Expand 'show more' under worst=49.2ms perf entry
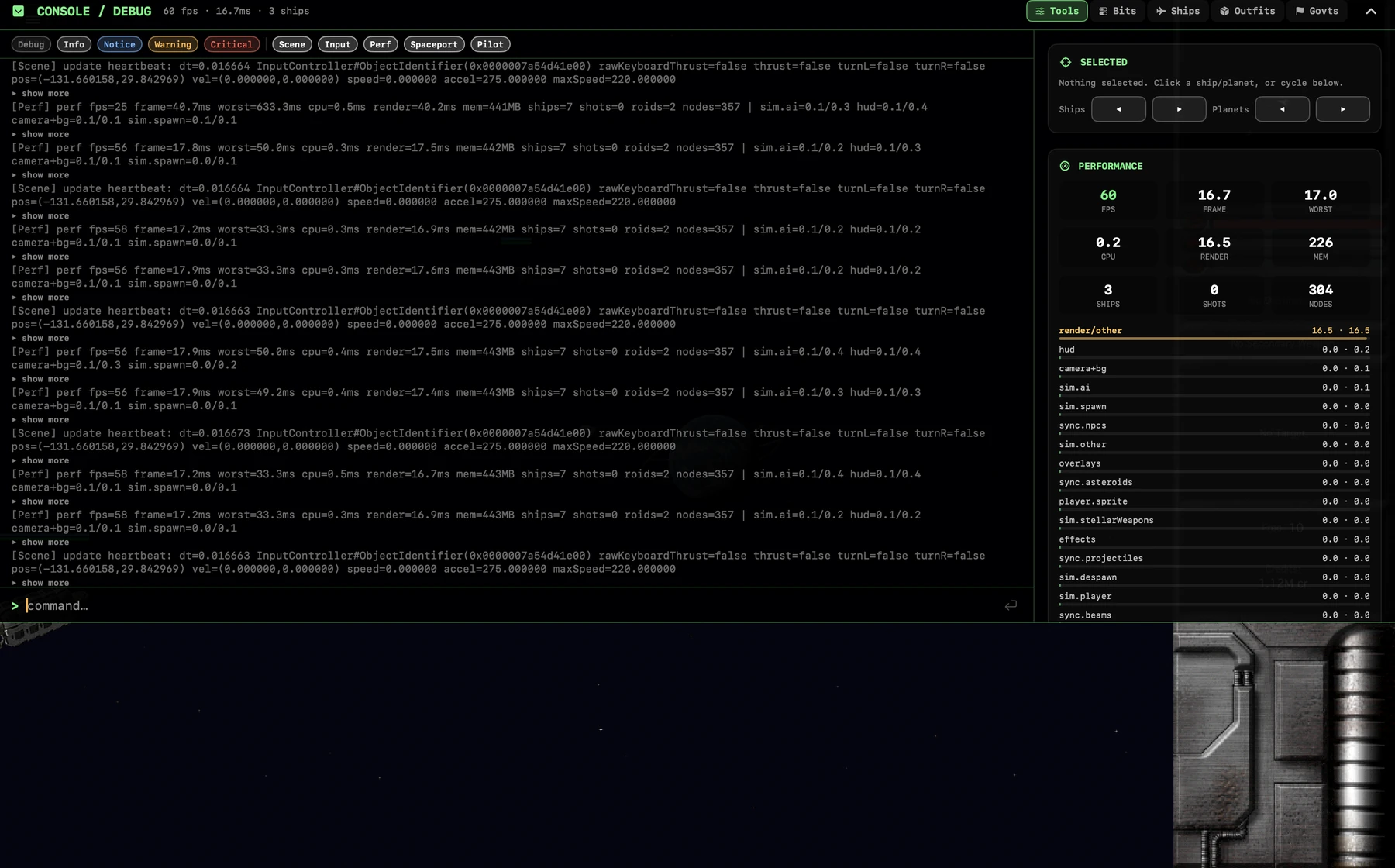 click(40, 419)
